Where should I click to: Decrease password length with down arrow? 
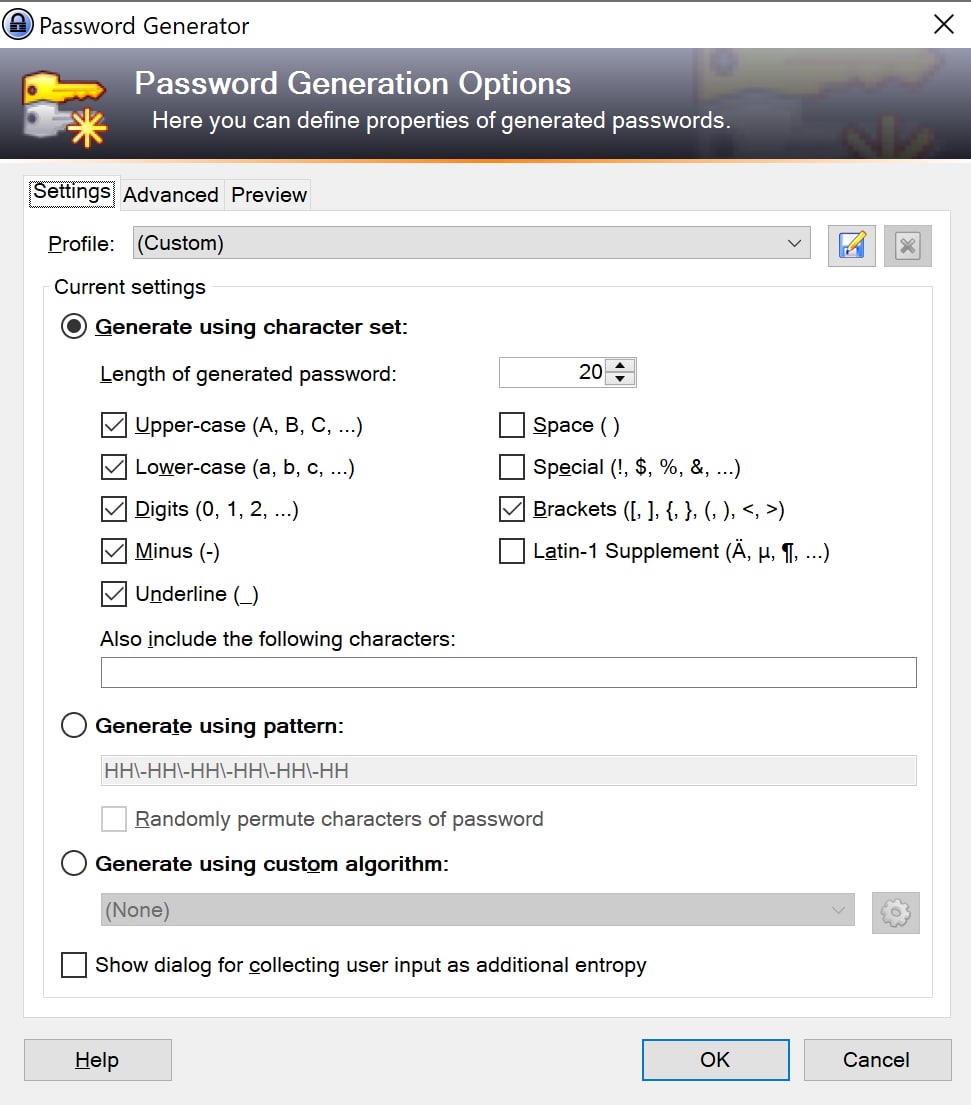[x=619, y=378]
